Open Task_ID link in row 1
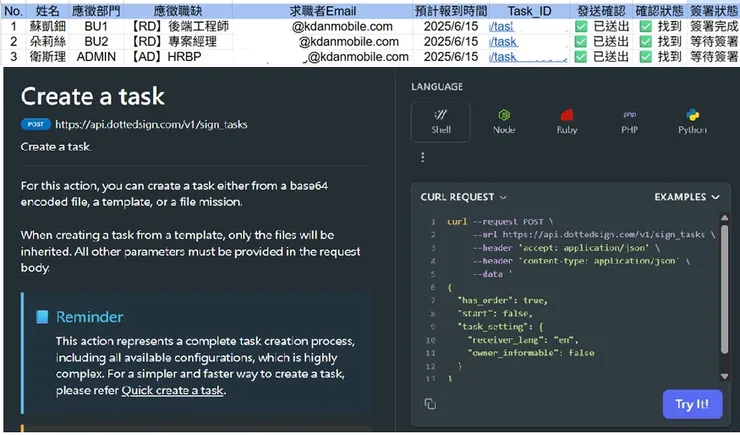The image size is (740, 435). [x=501, y=26]
